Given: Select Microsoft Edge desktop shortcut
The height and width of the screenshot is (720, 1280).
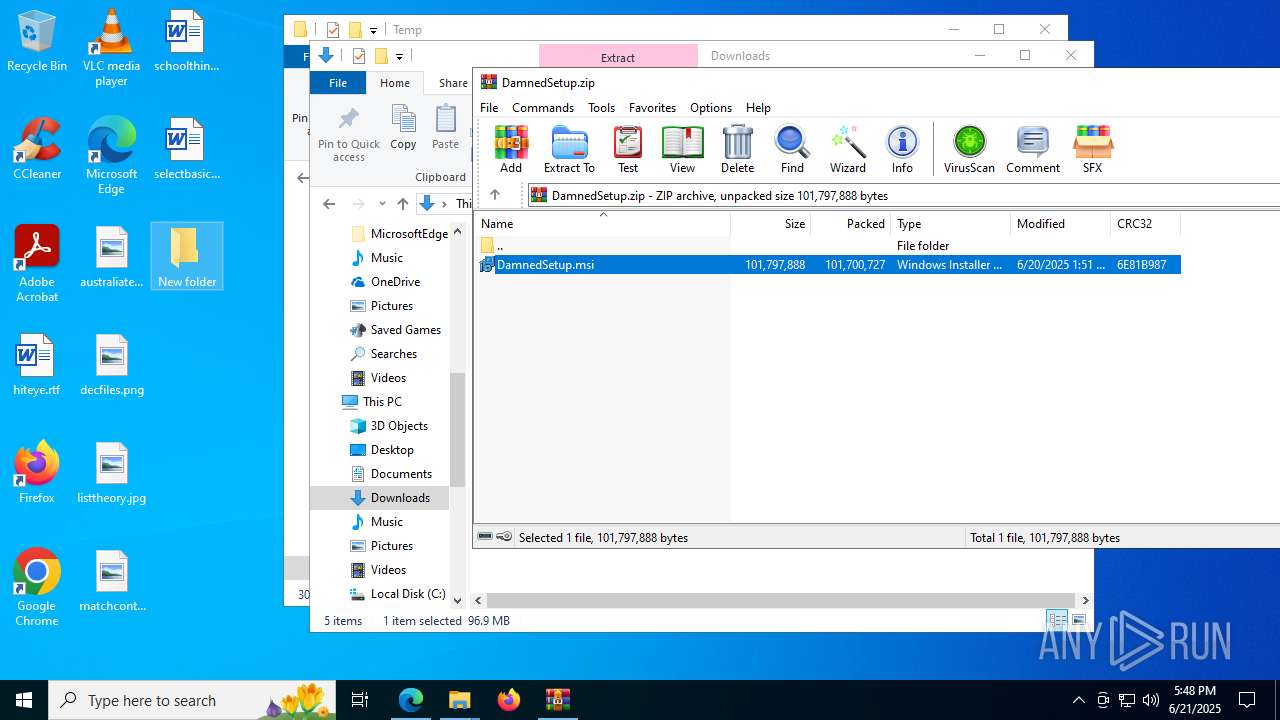Looking at the screenshot, I should click(x=111, y=156).
